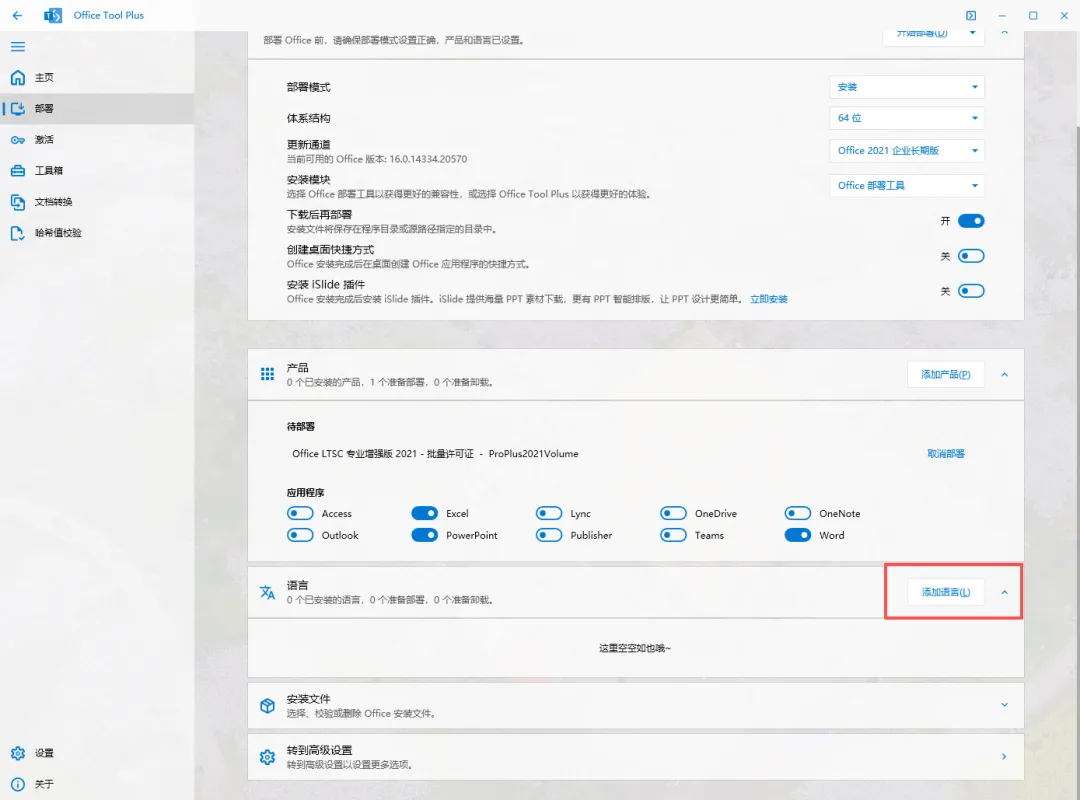Toggle the Publisher application switch

pos(549,535)
